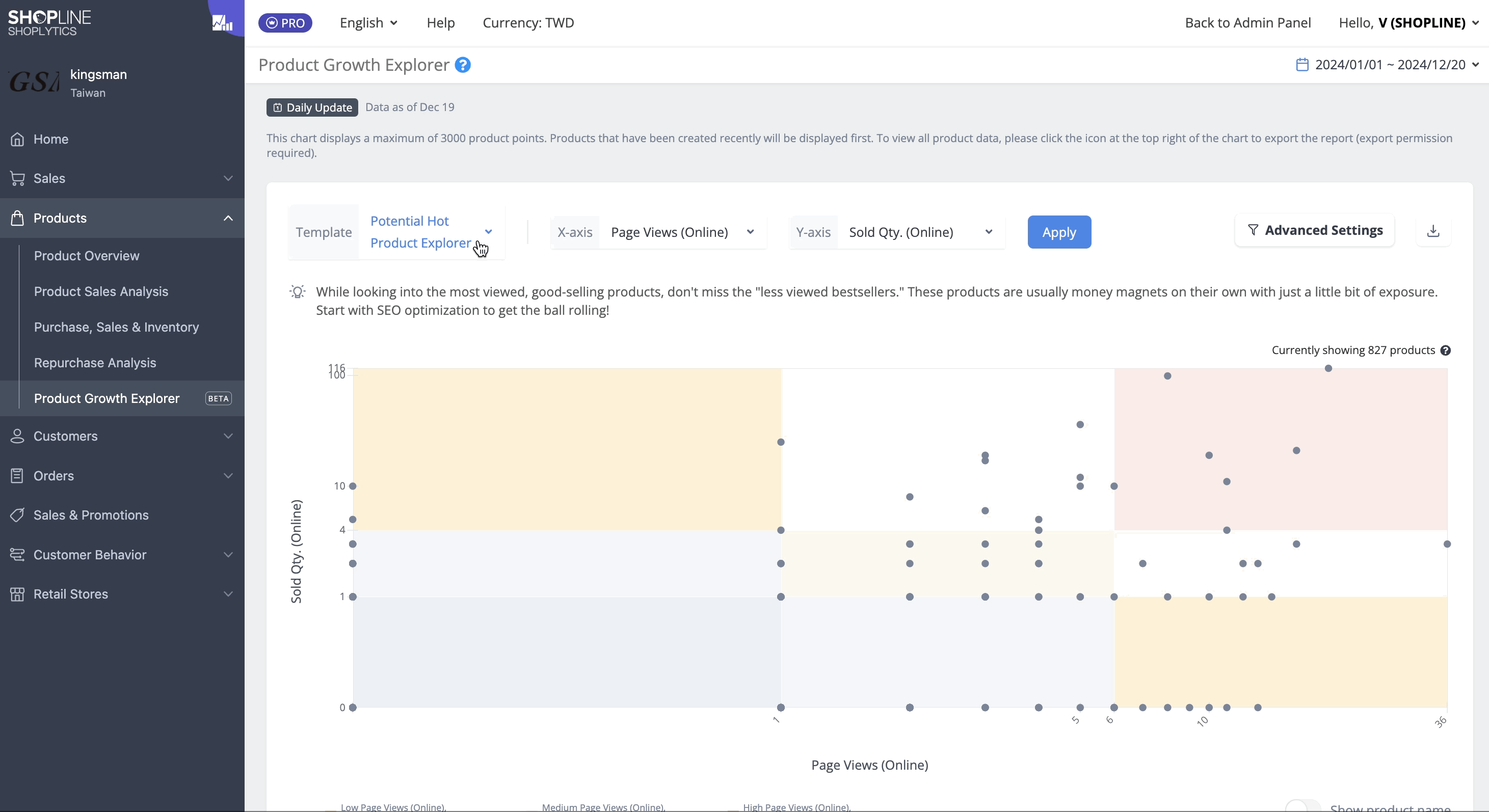The width and height of the screenshot is (1489, 812).
Task: Toggle the Show product name switch
Action: (1302, 807)
